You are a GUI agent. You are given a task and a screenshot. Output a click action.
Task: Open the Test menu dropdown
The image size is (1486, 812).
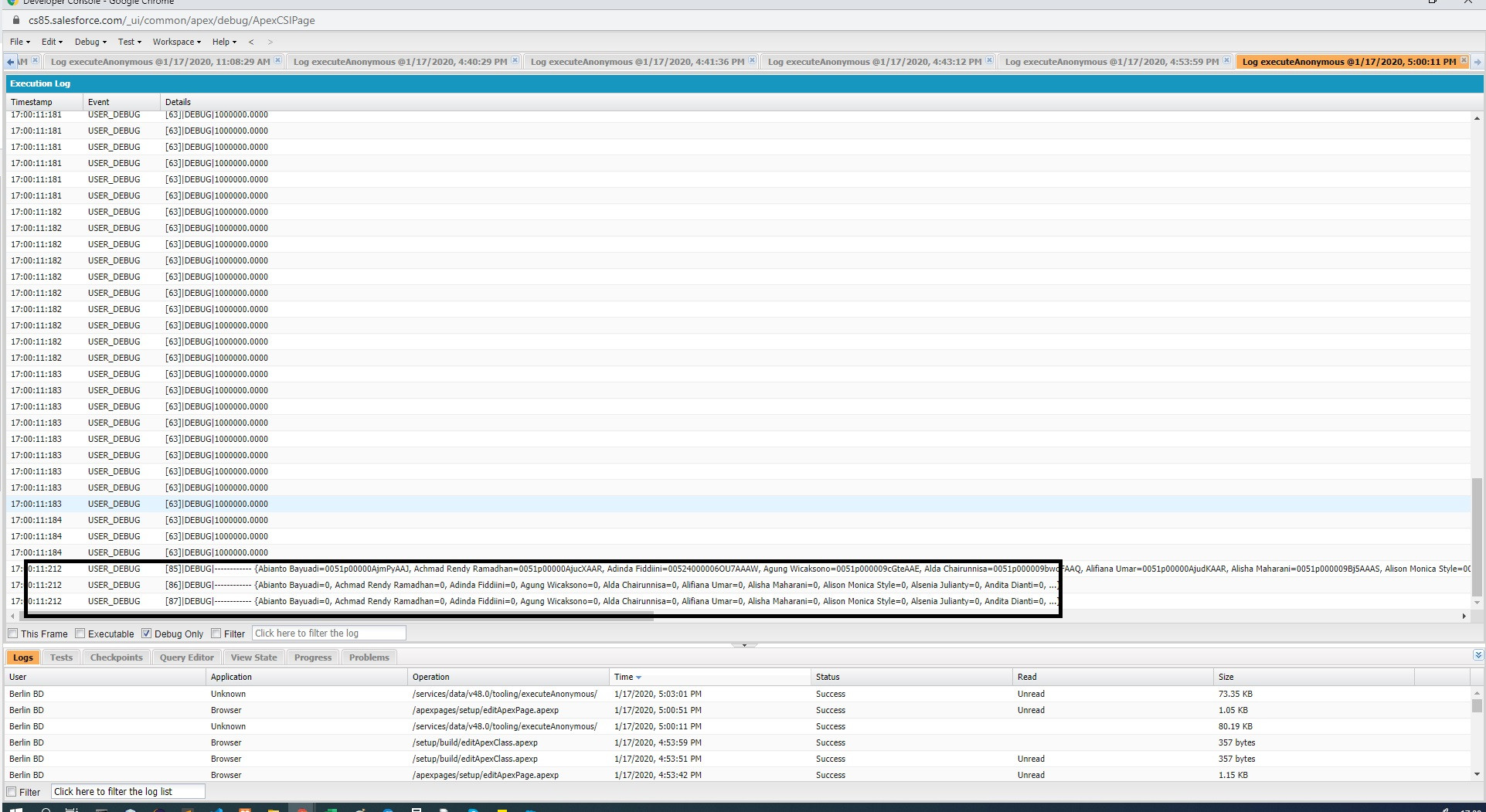point(130,42)
